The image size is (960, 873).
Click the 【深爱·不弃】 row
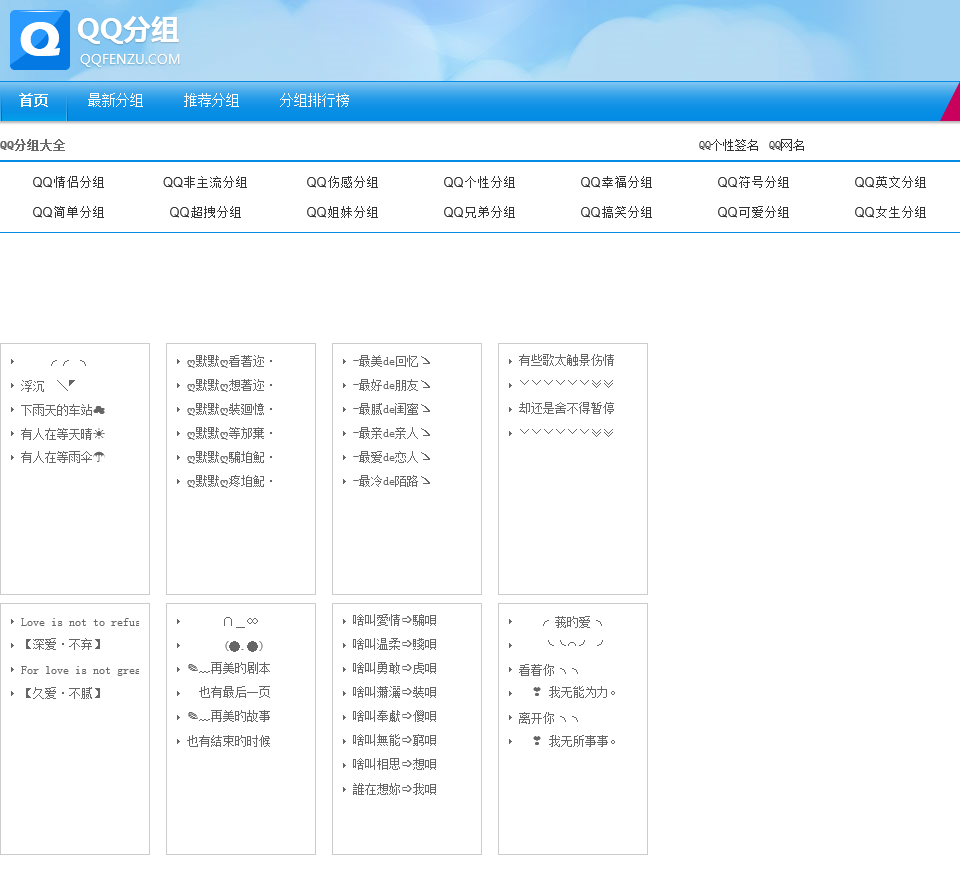pos(61,645)
